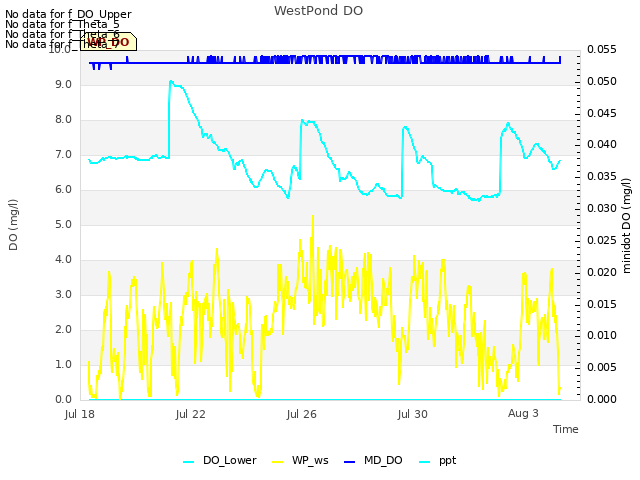Screen dimensions: 640x480
Task: Click the Jul 26 x-axis label
Action: (x=302, y=414)
